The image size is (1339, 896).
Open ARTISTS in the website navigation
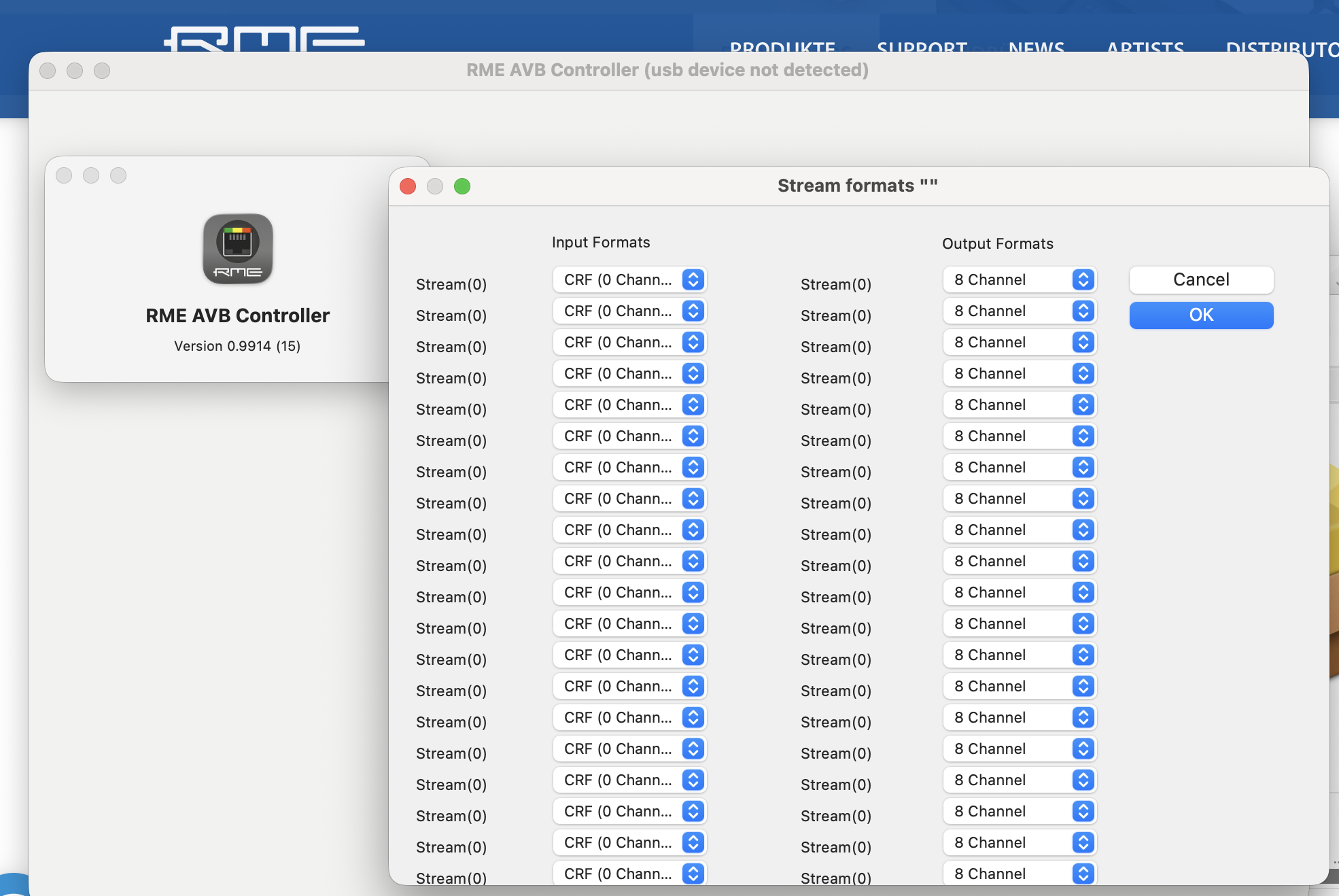(x=1145, y=46)
